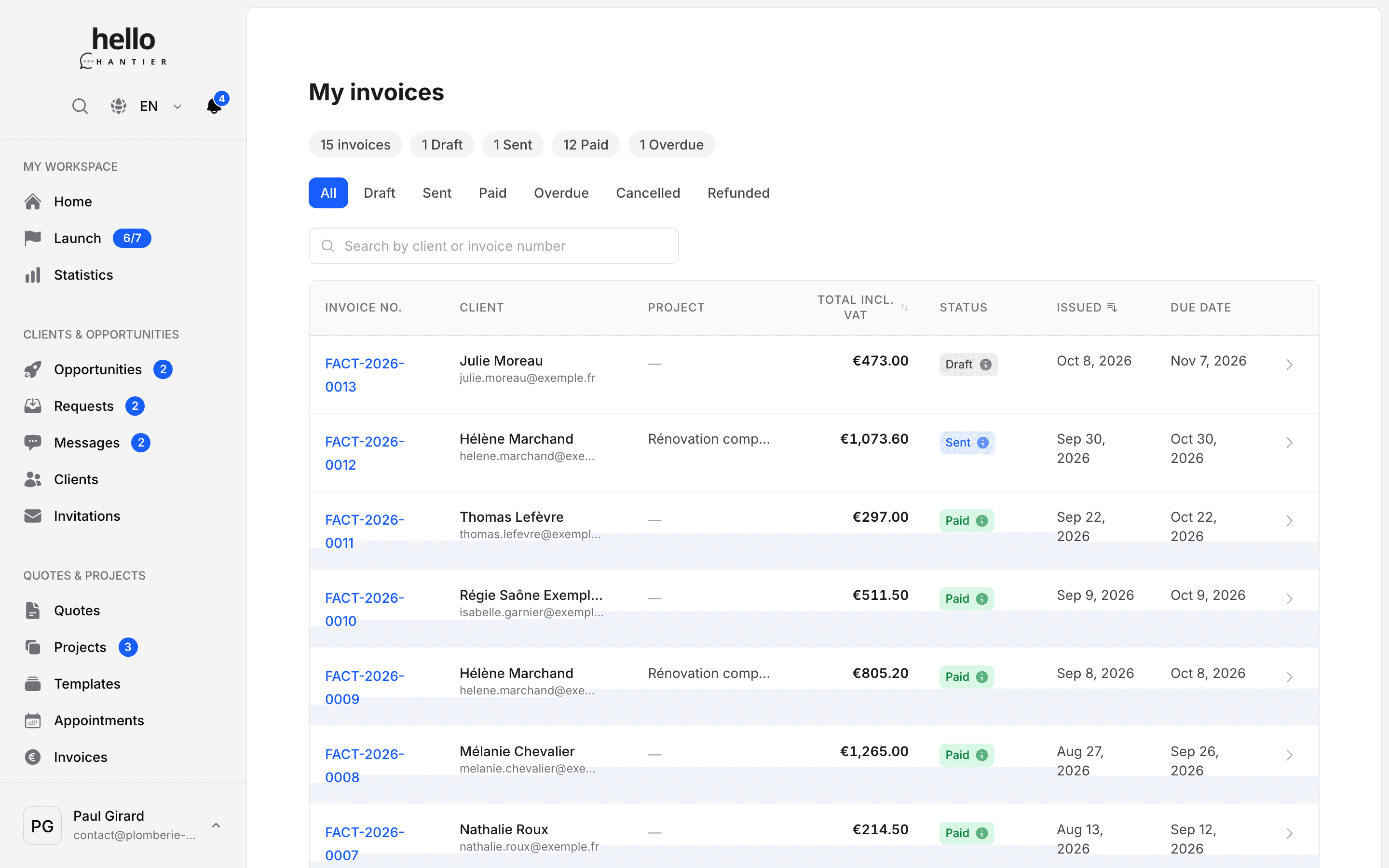Click the search magnifier icon in sidebar
This screenshot has width=1389, height=868.
pyautogui.click(x=80, y=106)
